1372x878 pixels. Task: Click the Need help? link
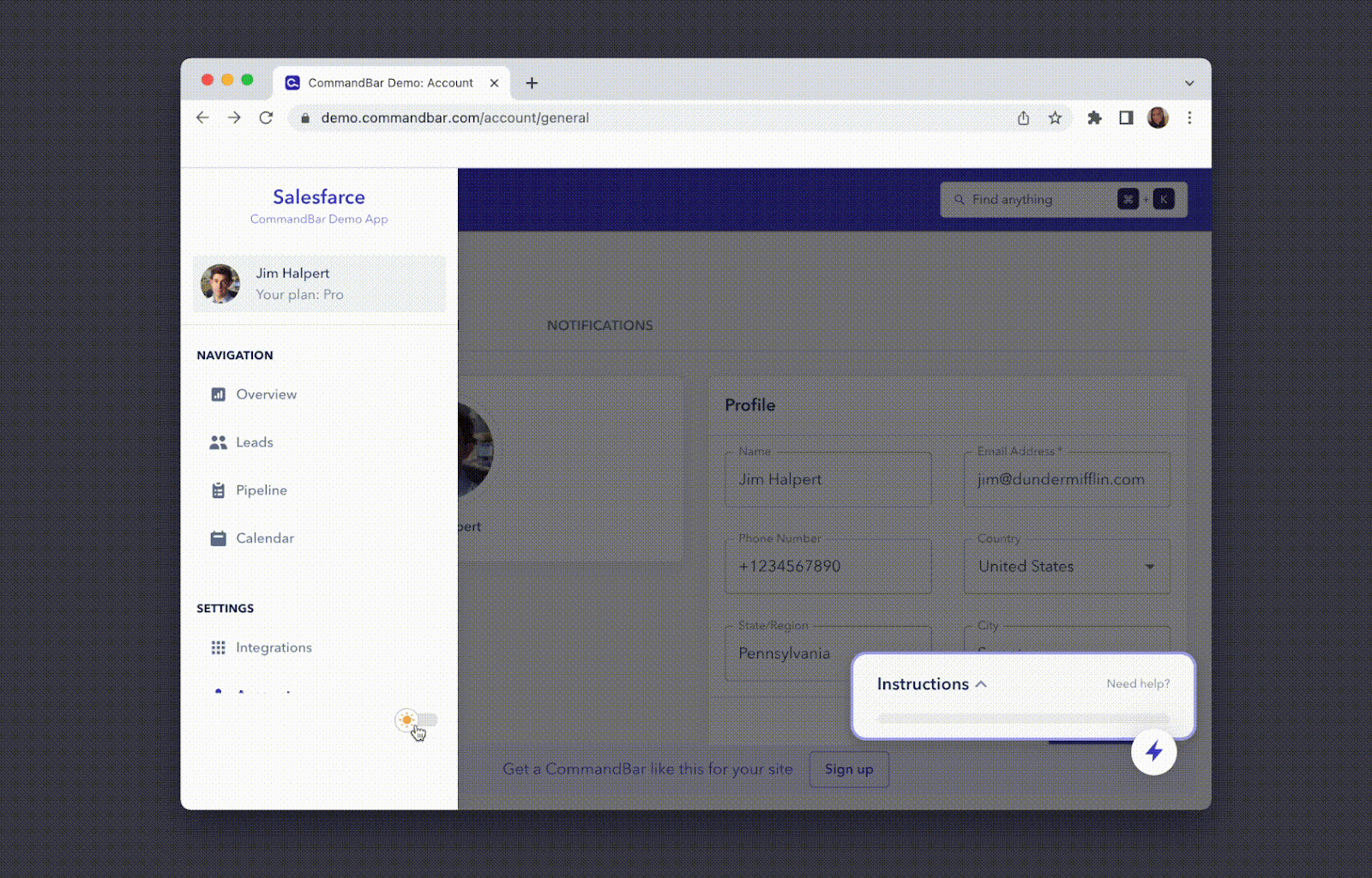point(1138,683)
